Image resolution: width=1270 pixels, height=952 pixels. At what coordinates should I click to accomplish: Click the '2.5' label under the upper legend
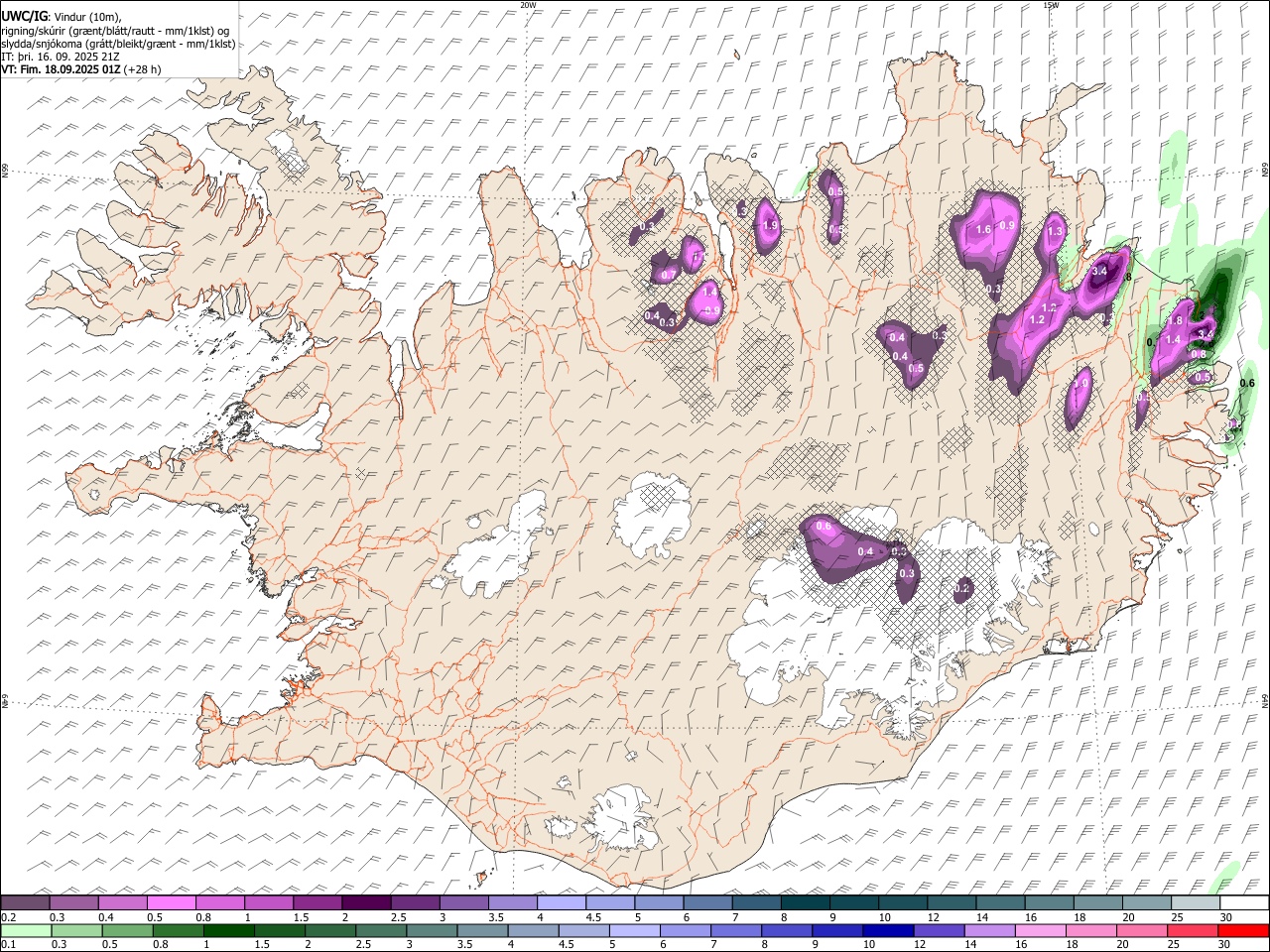398,917
